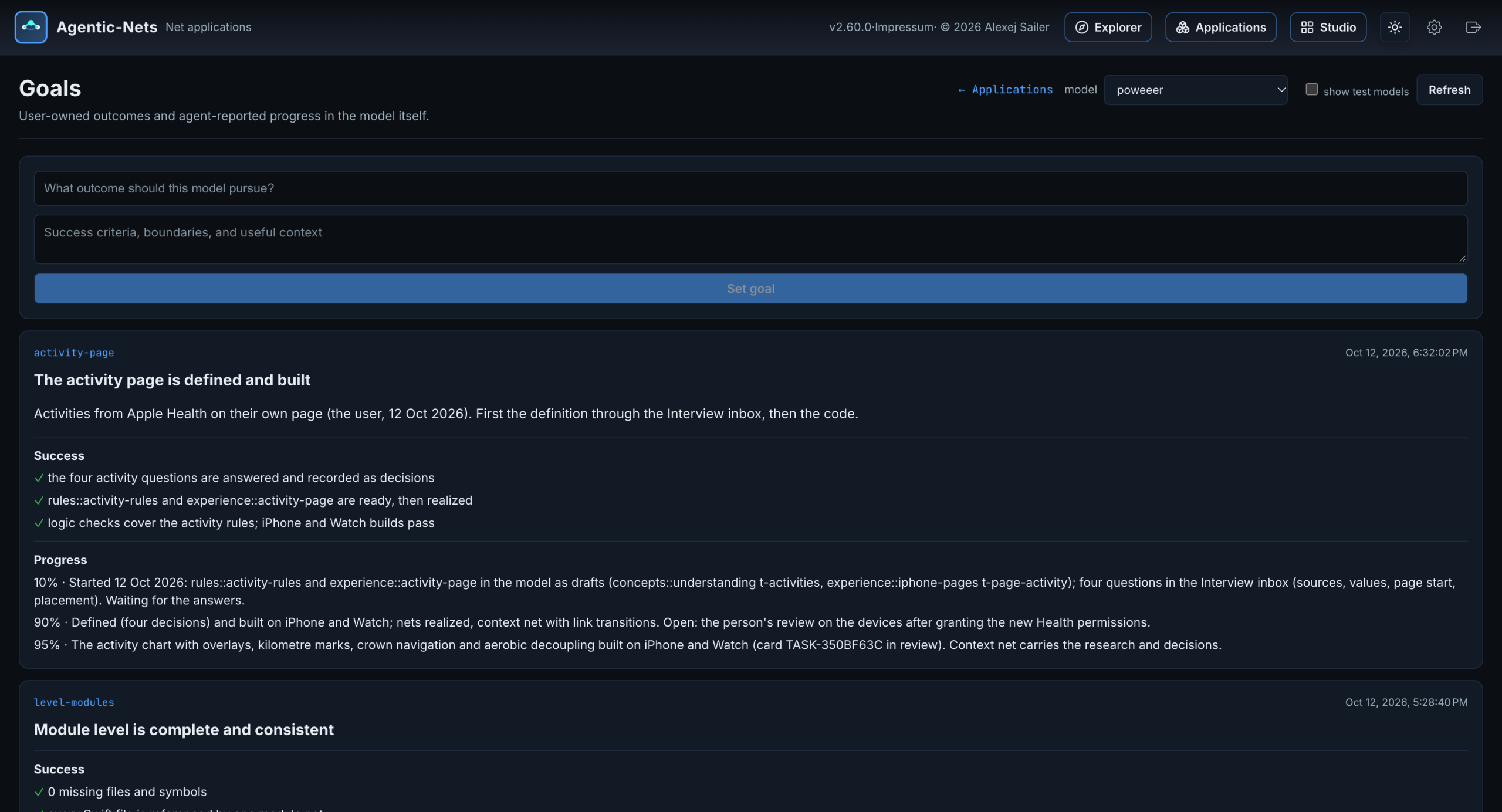Click the Progress heading in the activity-page card

[60, 560]
